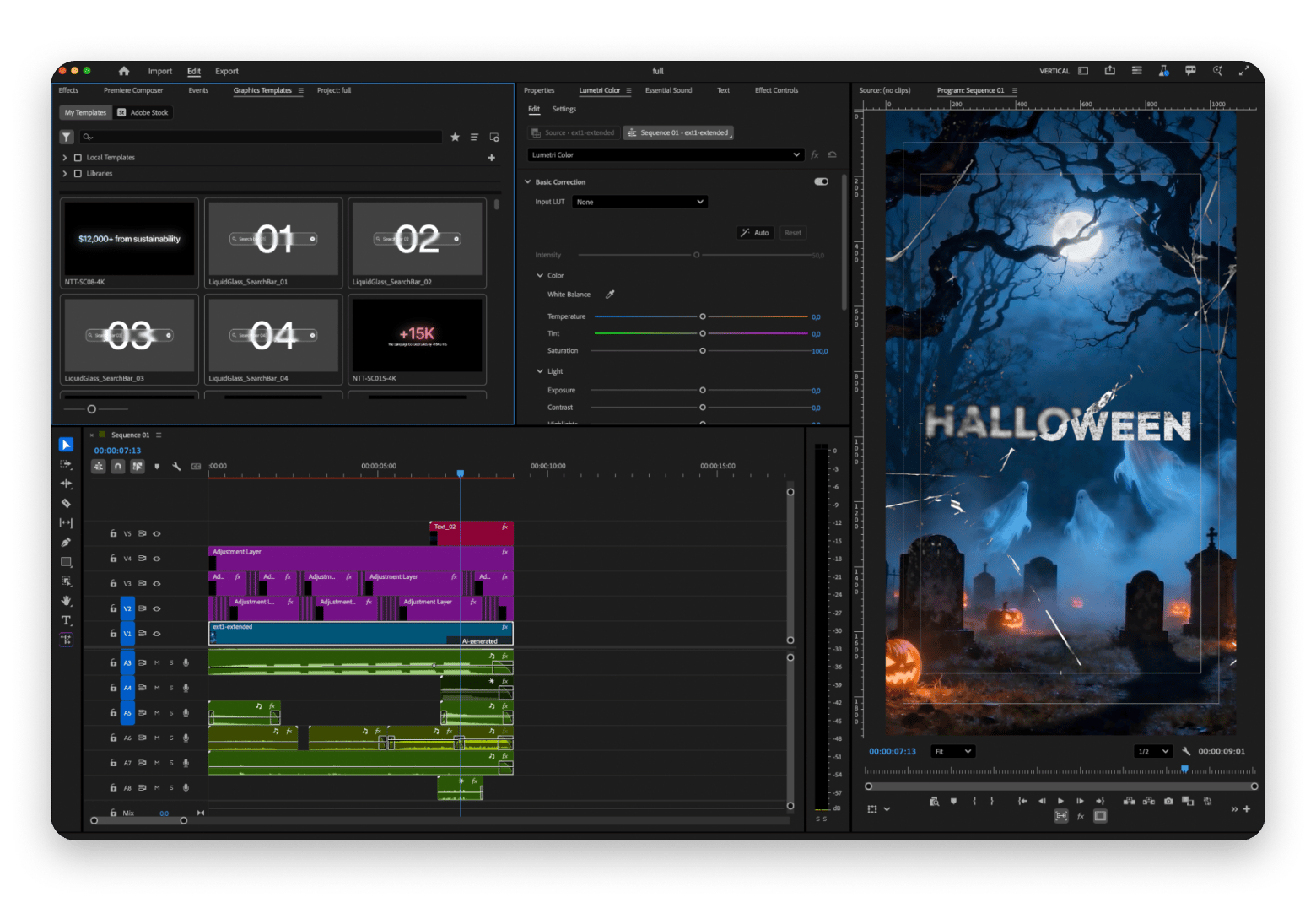The image size is (1316, 908).
Task: Select the Hand tool
Action: point(67,601)
